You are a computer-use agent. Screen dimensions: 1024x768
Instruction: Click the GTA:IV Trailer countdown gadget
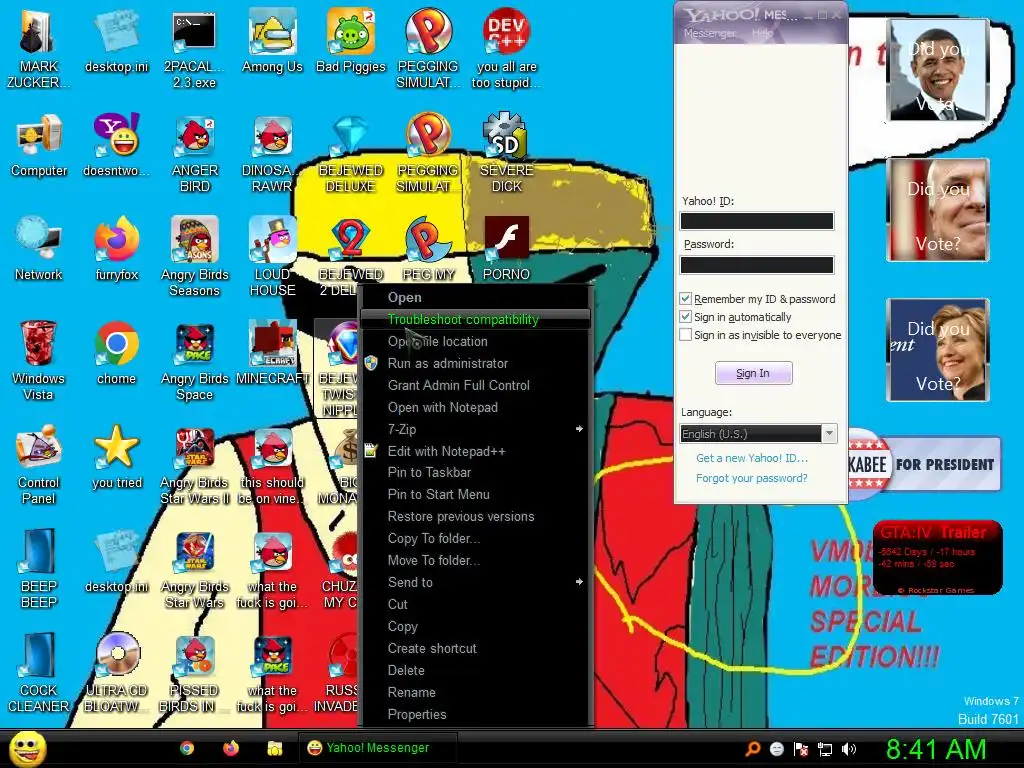[938, 558]
